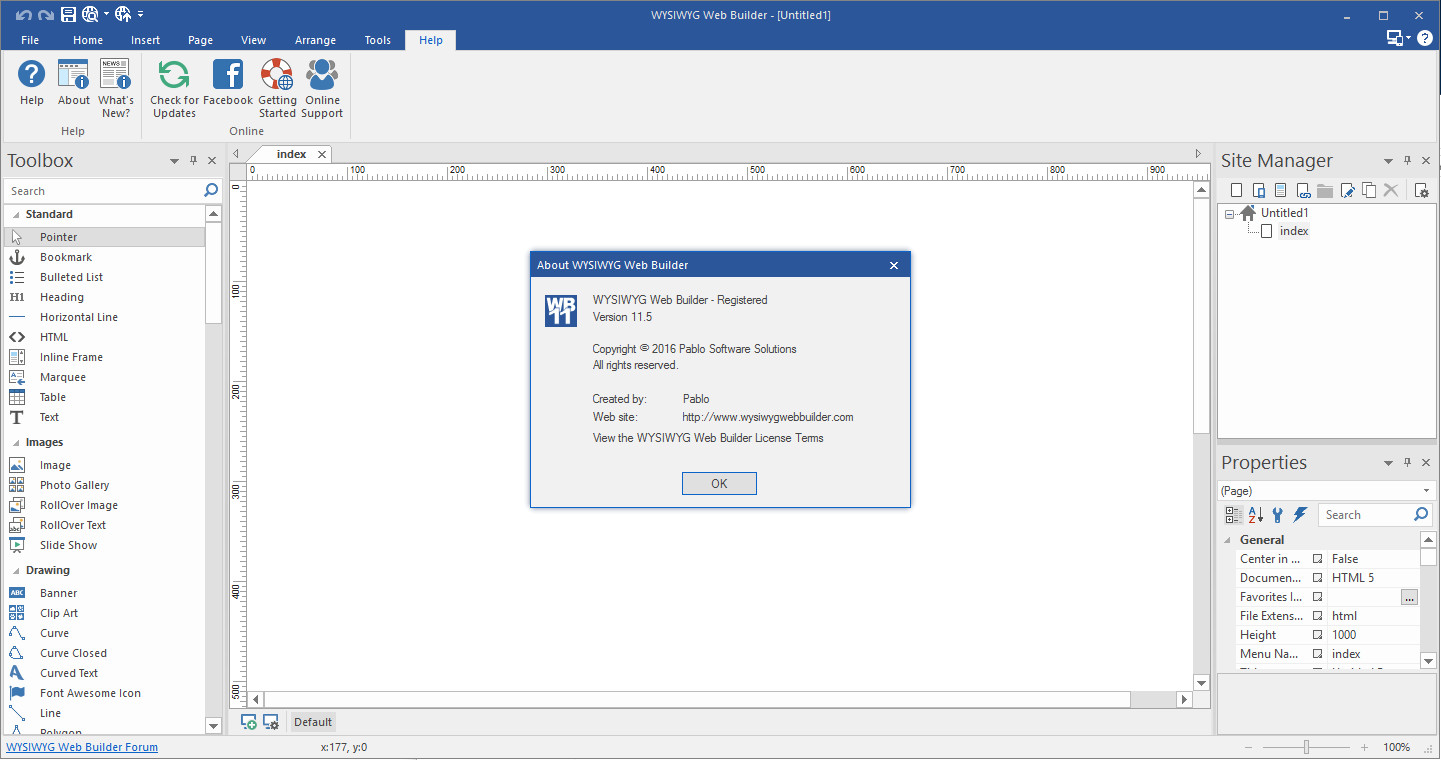Open What's New? in the ribbon

click(x=116, y=88)
